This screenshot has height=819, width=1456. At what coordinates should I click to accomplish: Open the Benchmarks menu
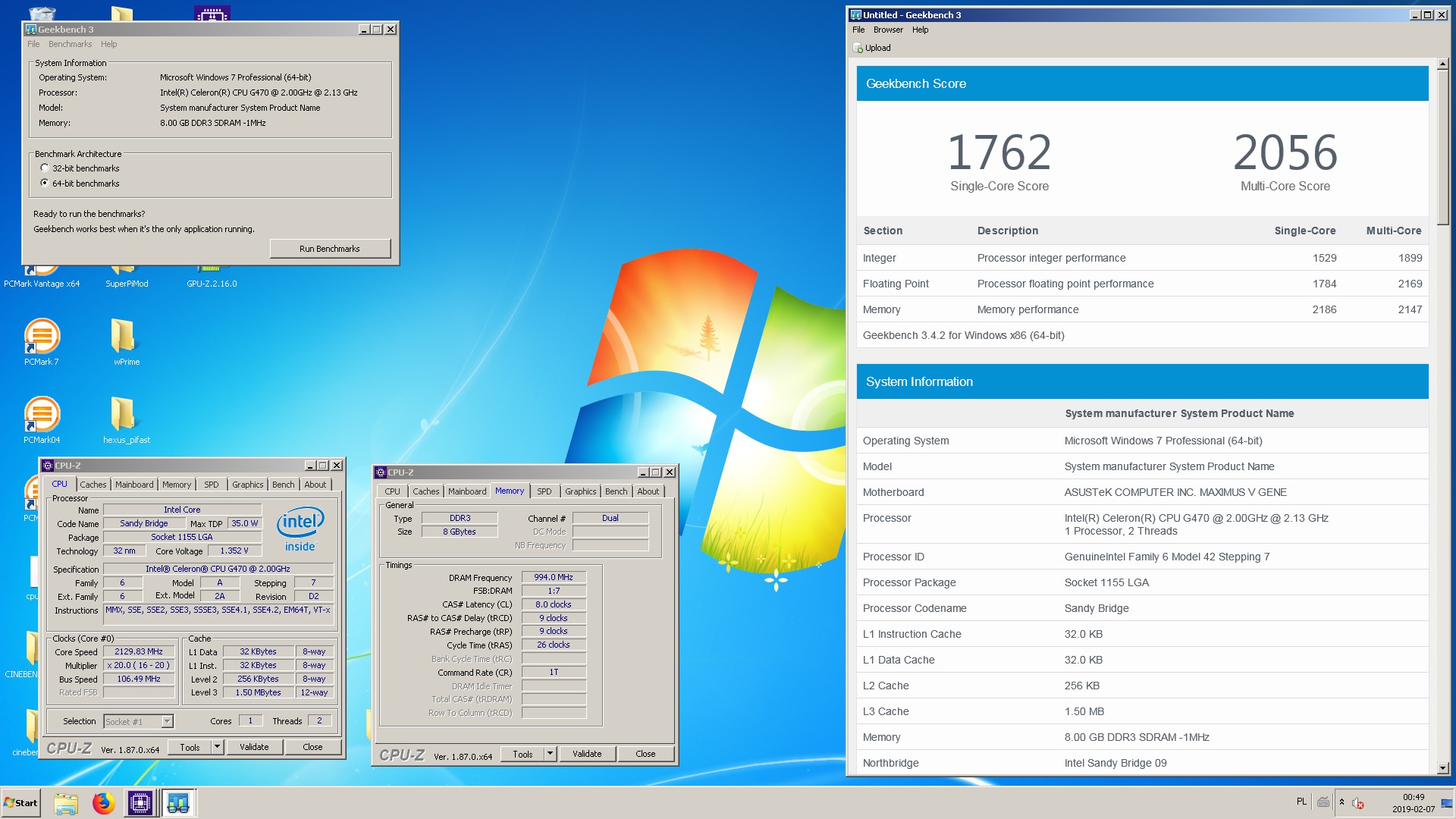pos(70,44)
